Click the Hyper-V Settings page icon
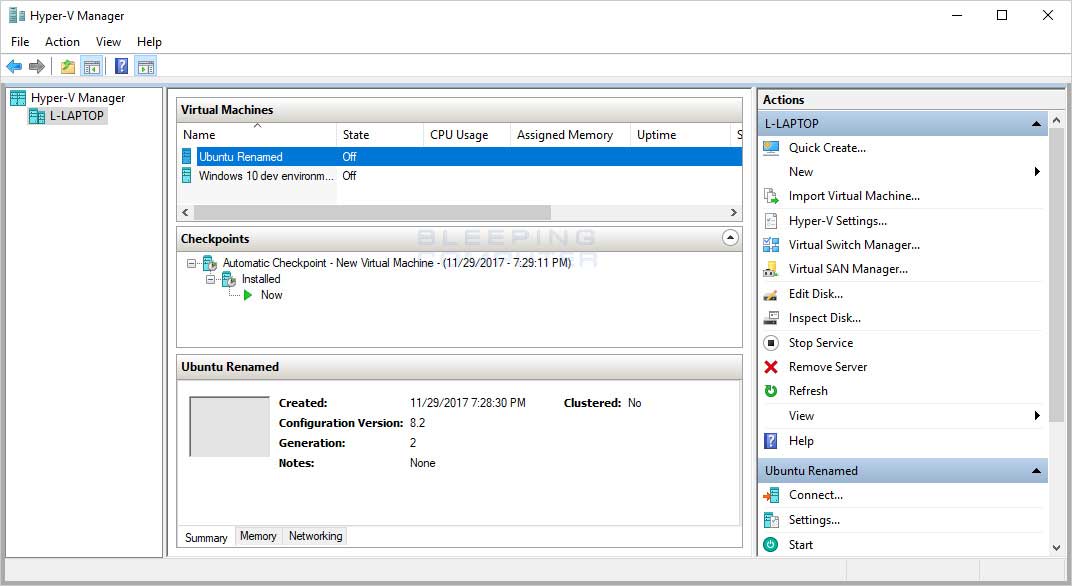 771,221
